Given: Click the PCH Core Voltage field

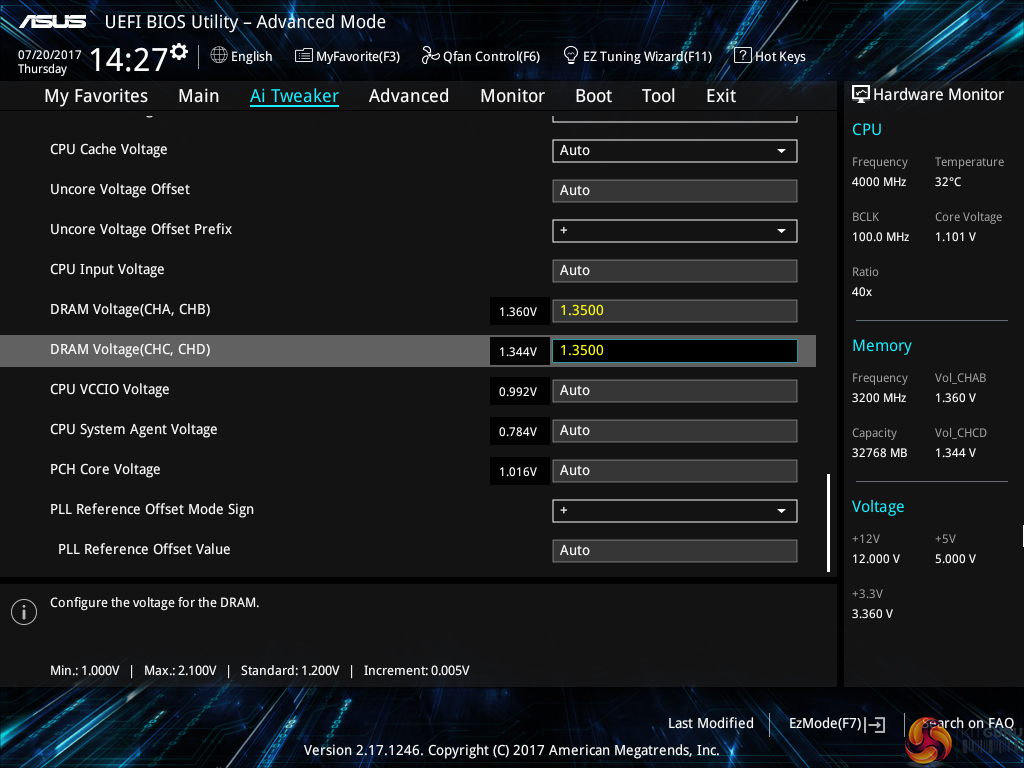Looking at the screenshot, I should (x=674, y=470).
